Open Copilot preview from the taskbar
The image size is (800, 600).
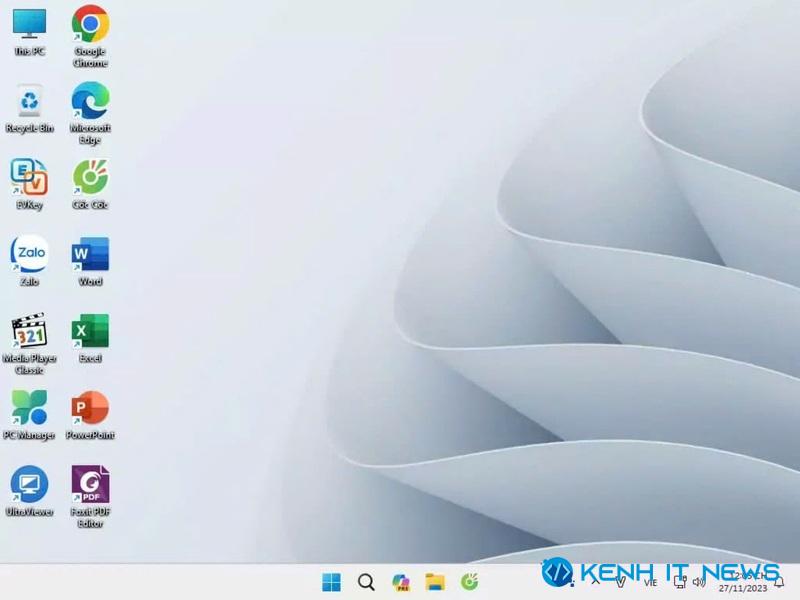pos(401,582)
